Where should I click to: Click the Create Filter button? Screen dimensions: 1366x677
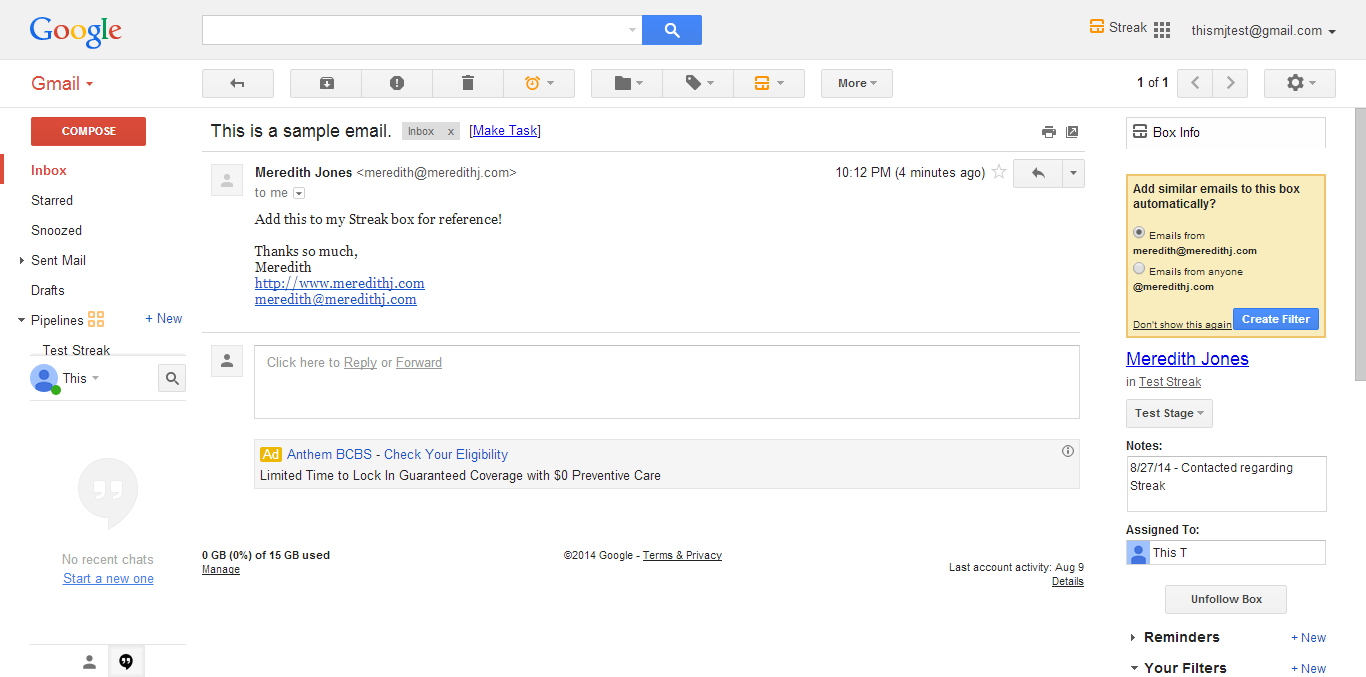[1276, 319]
